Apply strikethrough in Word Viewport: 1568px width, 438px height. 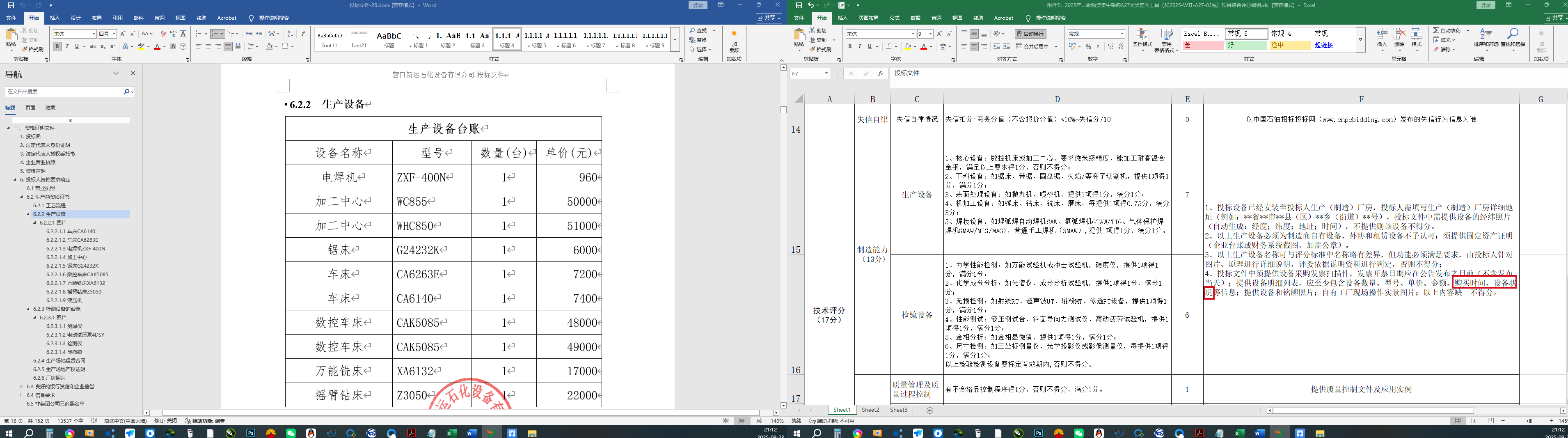click(x=93, y=46)
